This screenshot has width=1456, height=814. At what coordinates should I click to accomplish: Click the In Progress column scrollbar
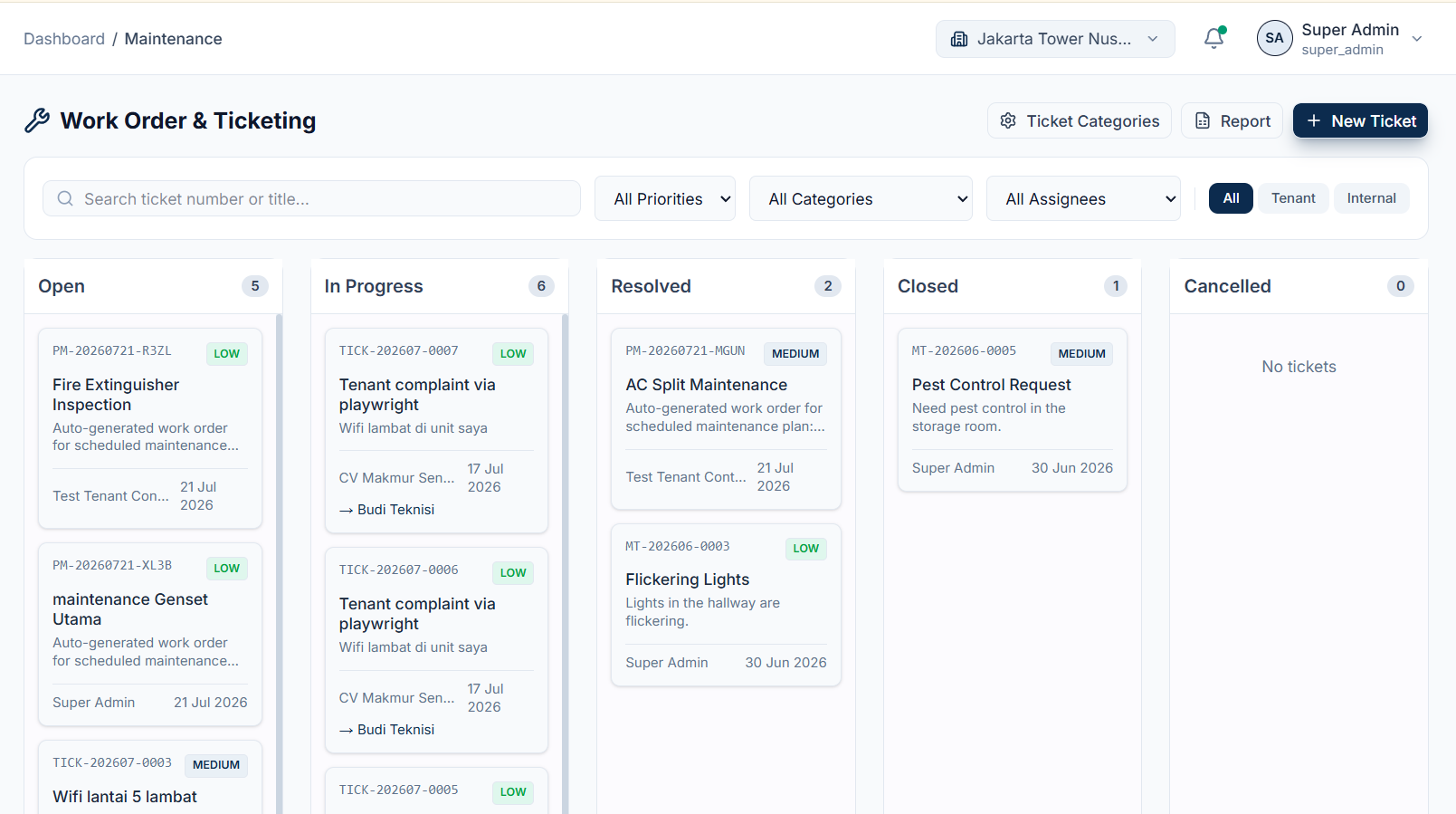point(565,563)
